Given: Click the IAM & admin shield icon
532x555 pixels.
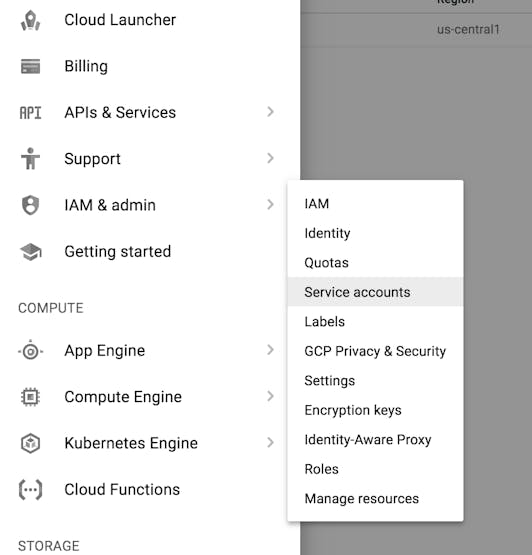Looking at the screenshot, I should pos(30,205).
